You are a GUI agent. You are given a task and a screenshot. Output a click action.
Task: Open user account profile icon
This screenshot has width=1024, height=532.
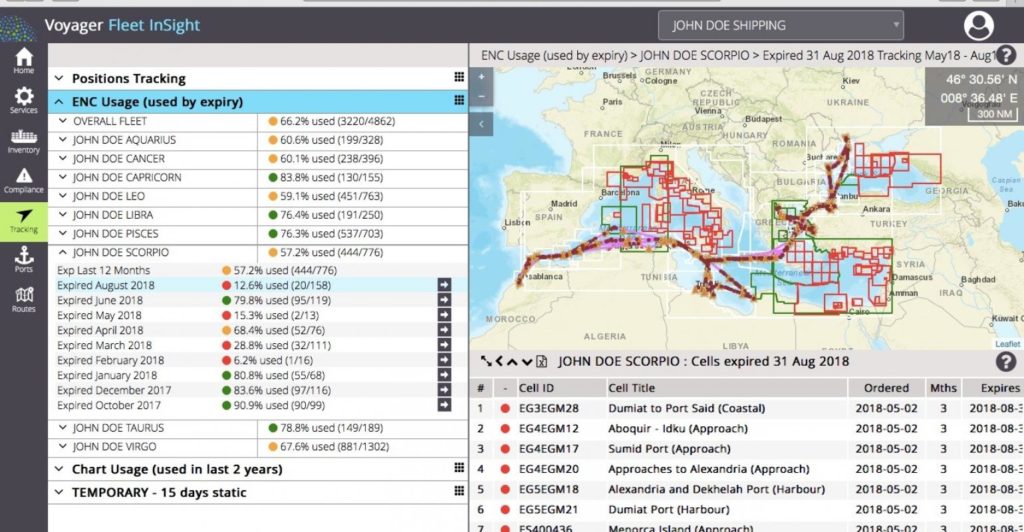pyautogui.click(x=978, y=25)
